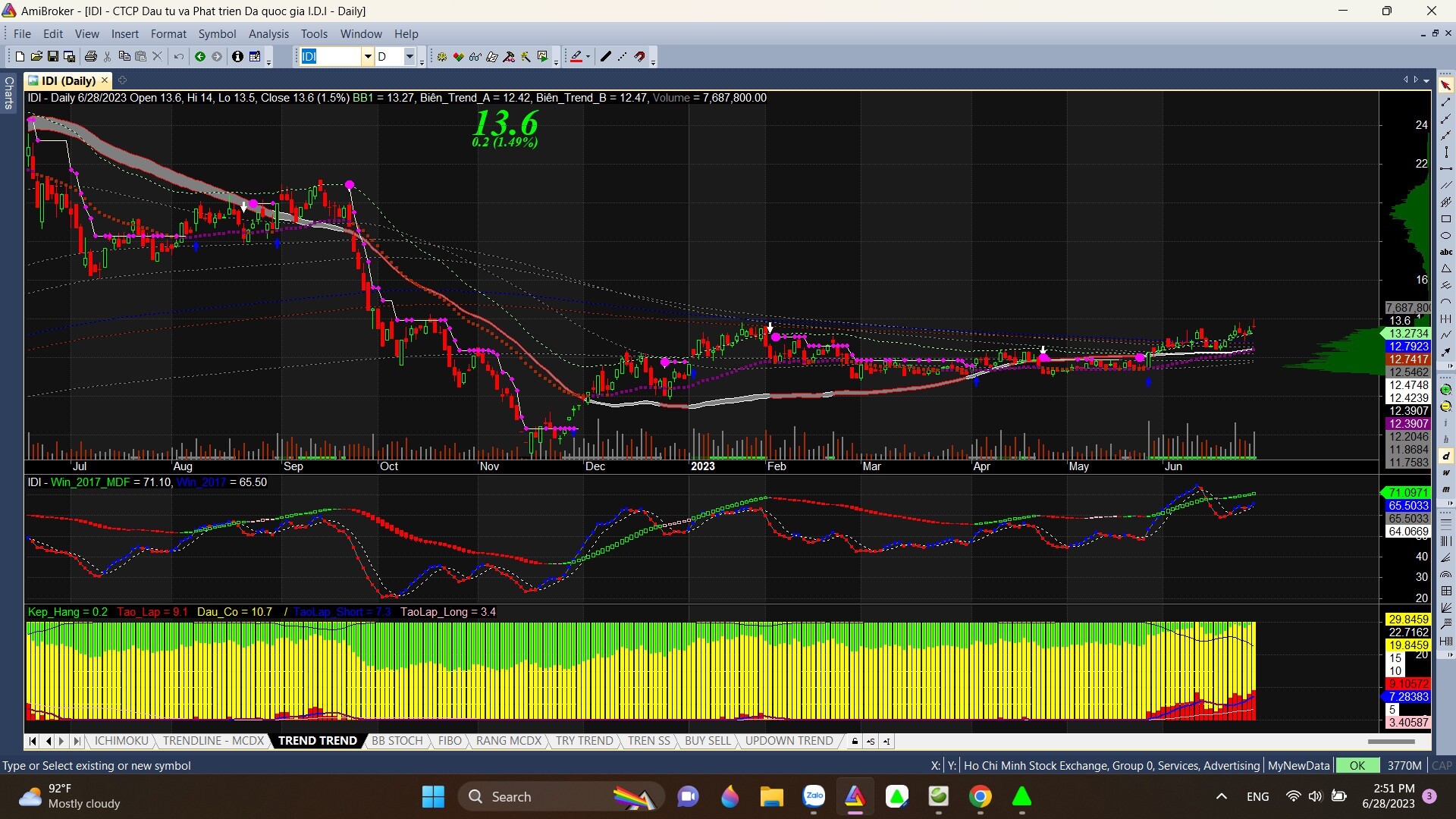This screenshot has height=819, width=1456.
Task: Switch chart to monthly (m) interval
Action: [x=1446, y=489]
